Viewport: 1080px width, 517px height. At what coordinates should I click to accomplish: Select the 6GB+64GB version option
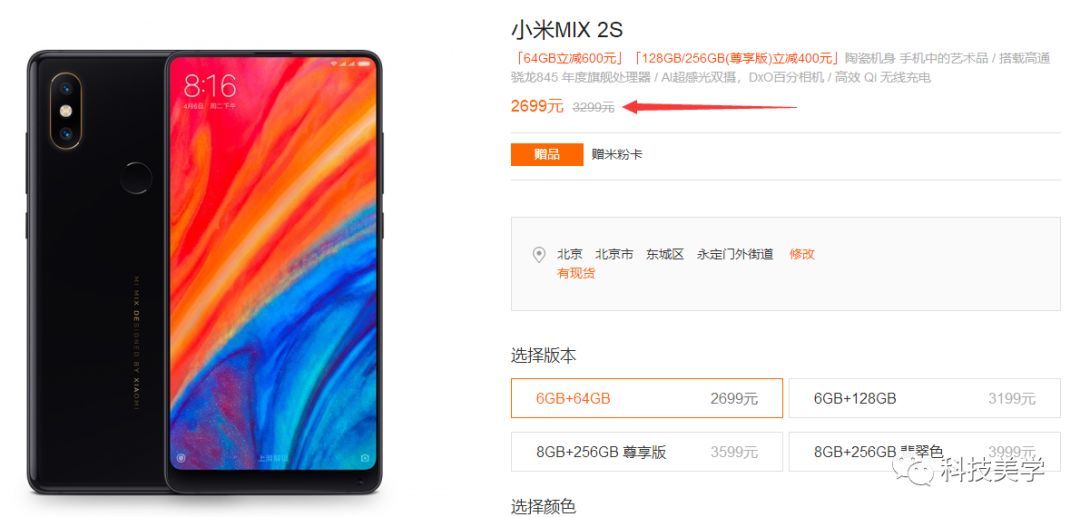click(x=647, y=398)
